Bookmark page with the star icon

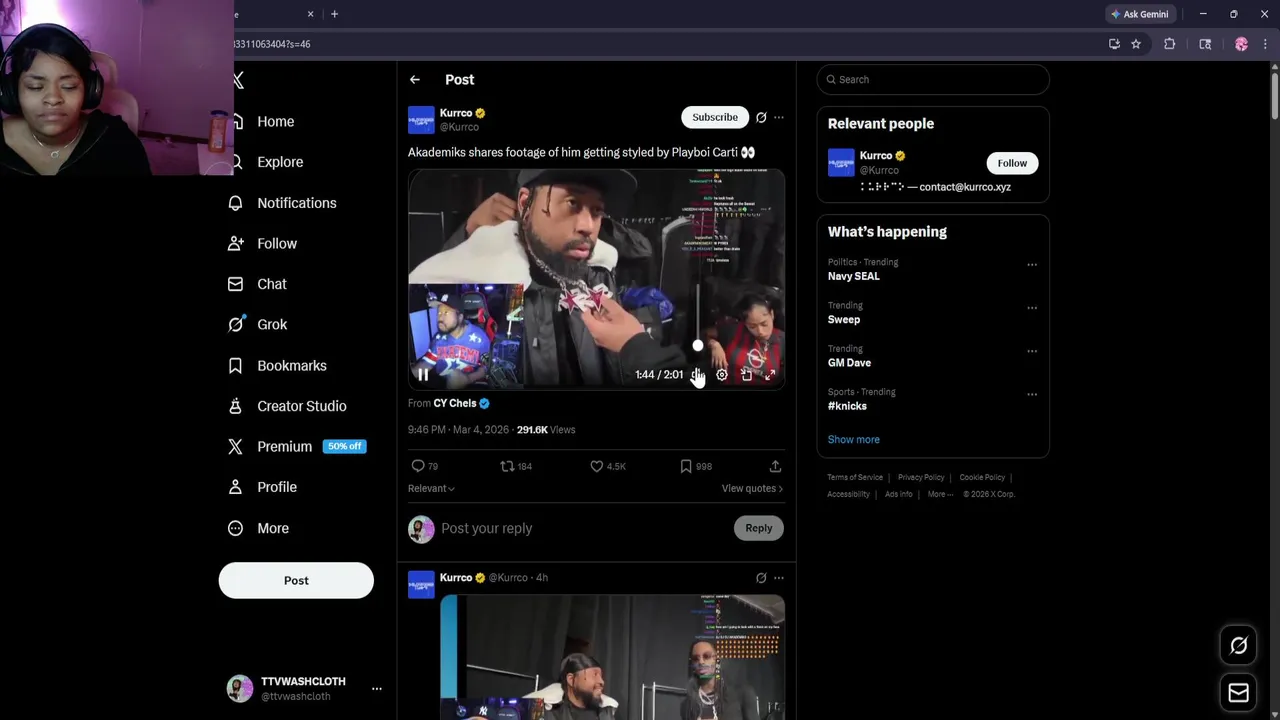1136,44
